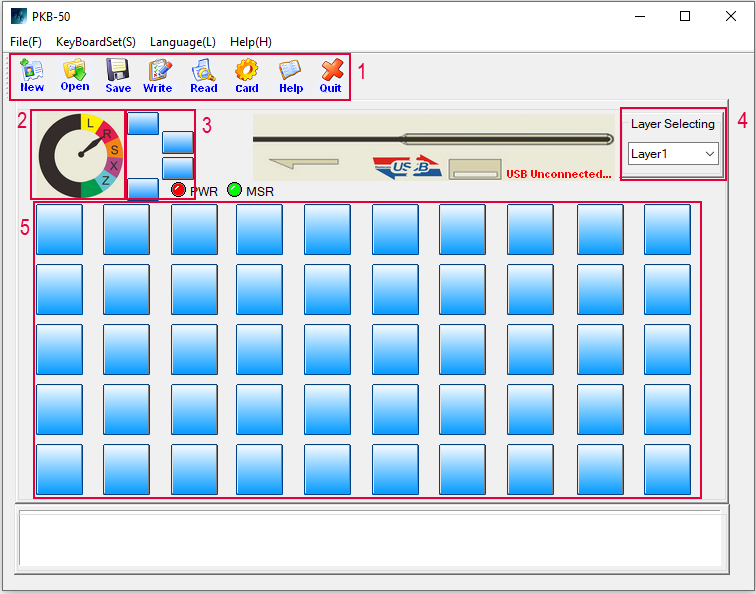
Task: Open the Help(H) menu
Action: (x=251, y=42)
